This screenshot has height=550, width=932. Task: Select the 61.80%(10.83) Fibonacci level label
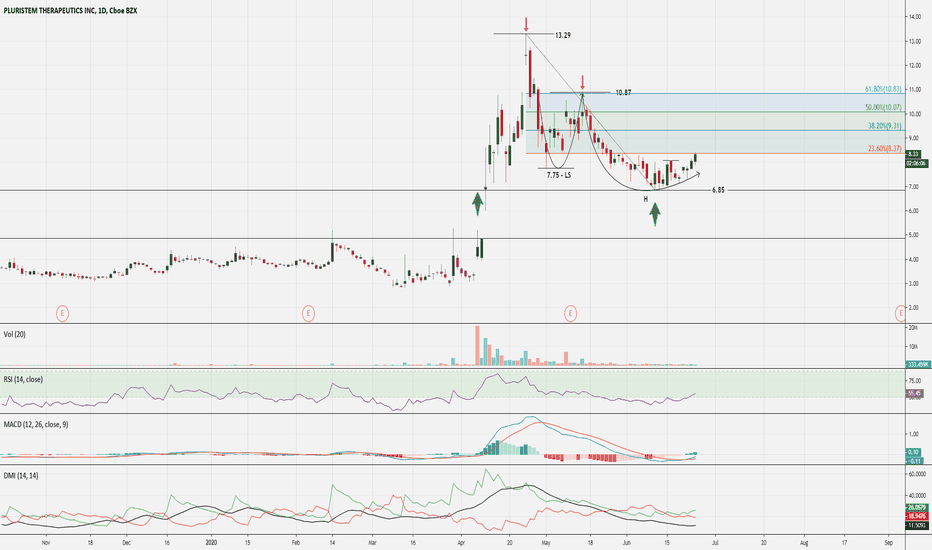pos(883,89)
